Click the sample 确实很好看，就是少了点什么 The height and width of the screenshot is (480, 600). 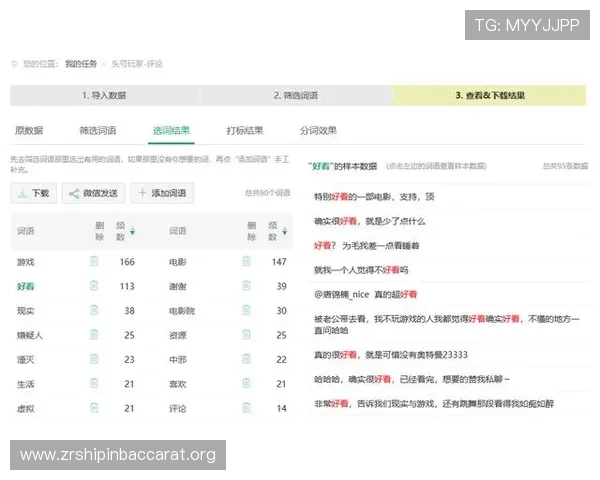click(369, 221)
